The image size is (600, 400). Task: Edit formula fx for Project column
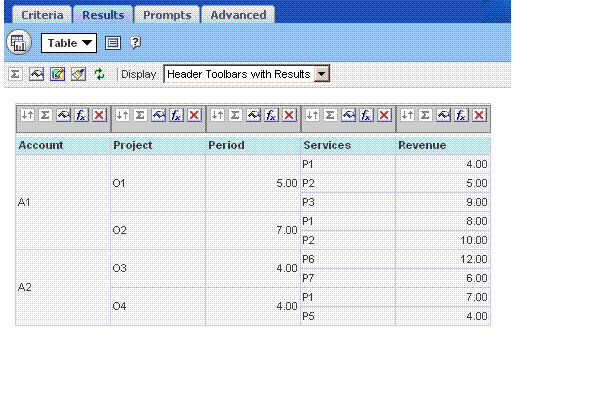click(x=176, y=115)
